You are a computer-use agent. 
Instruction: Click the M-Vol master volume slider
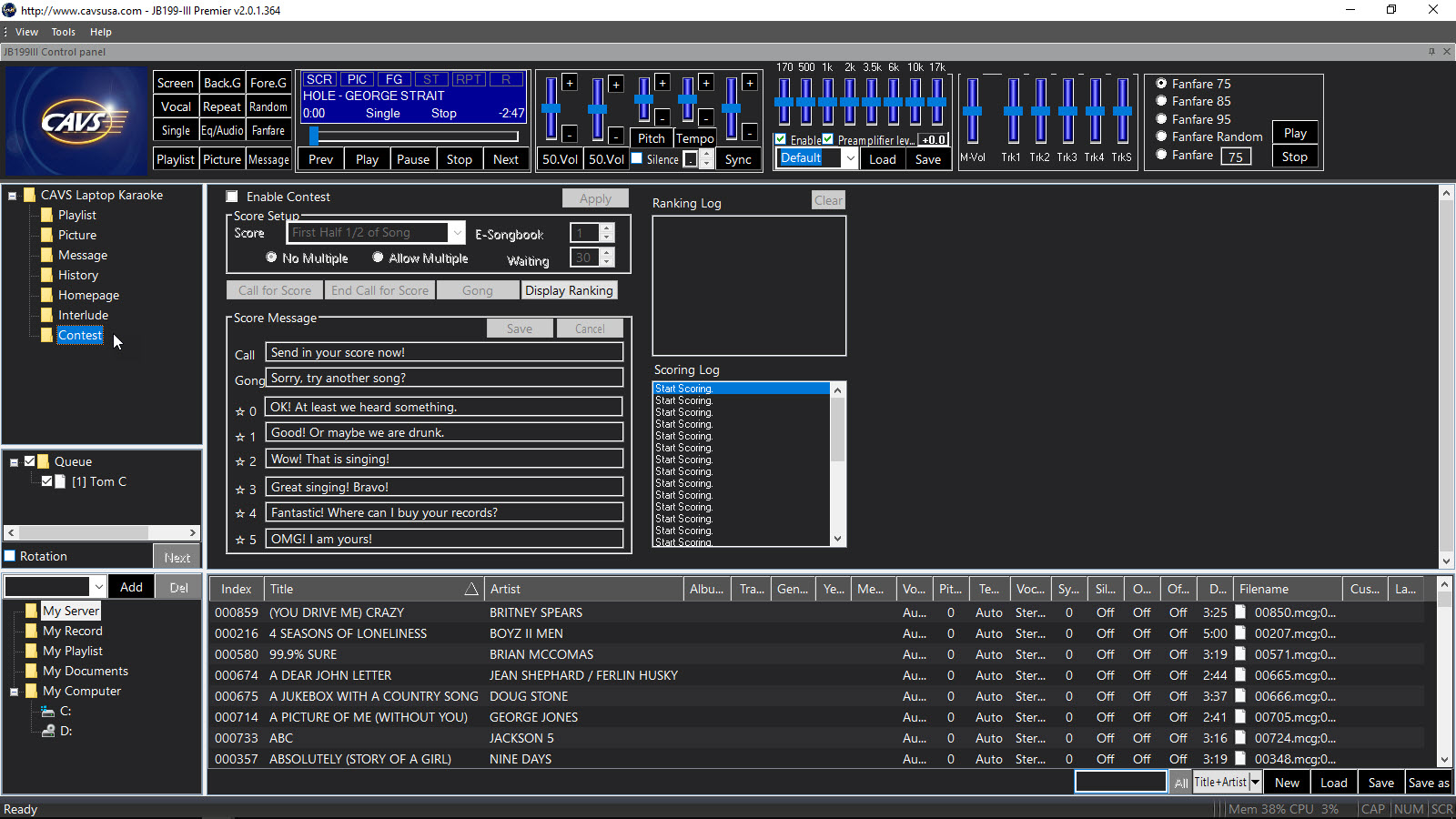click(x=973, y=111)
